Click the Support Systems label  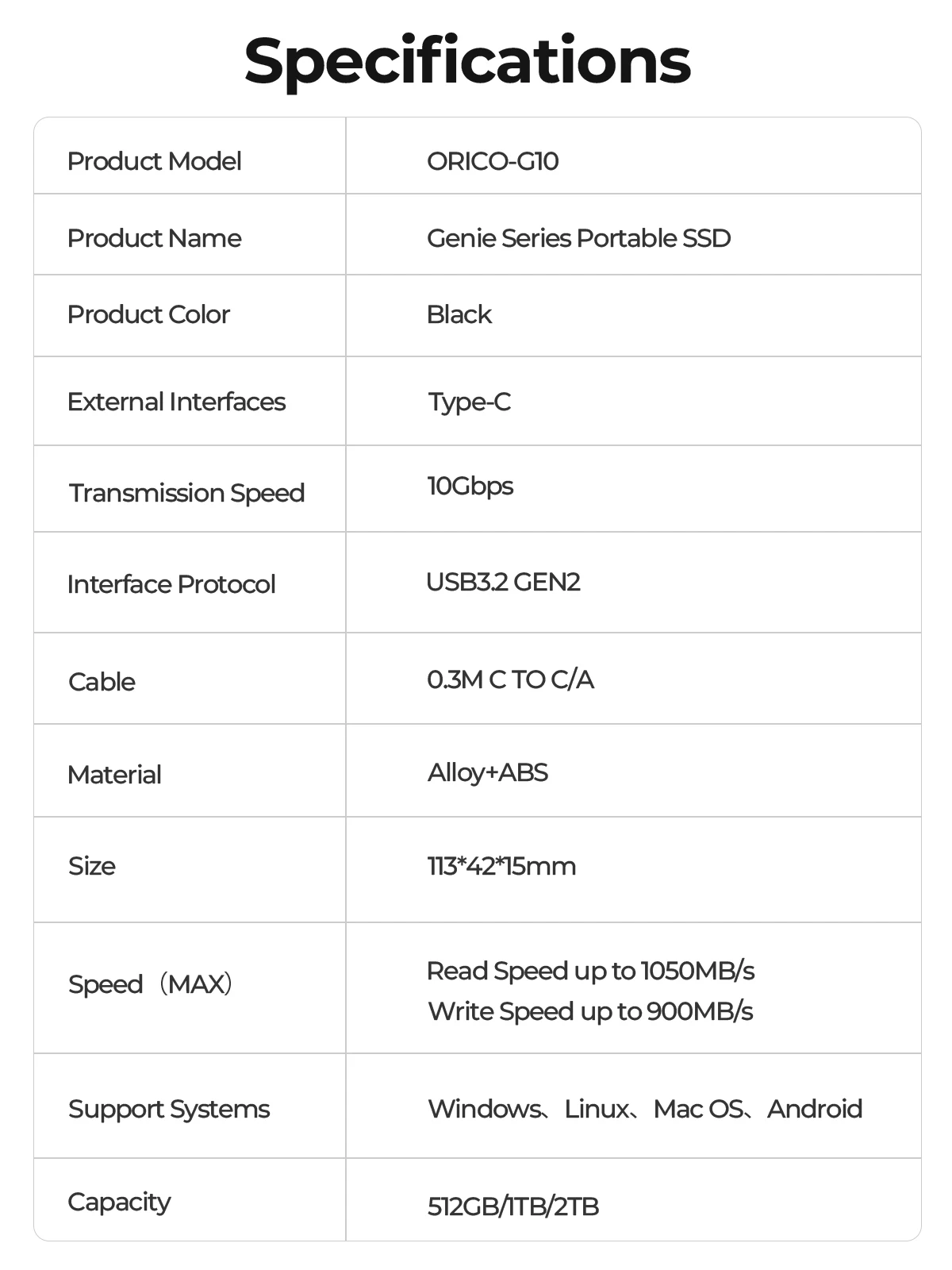tap(169, 1109)
